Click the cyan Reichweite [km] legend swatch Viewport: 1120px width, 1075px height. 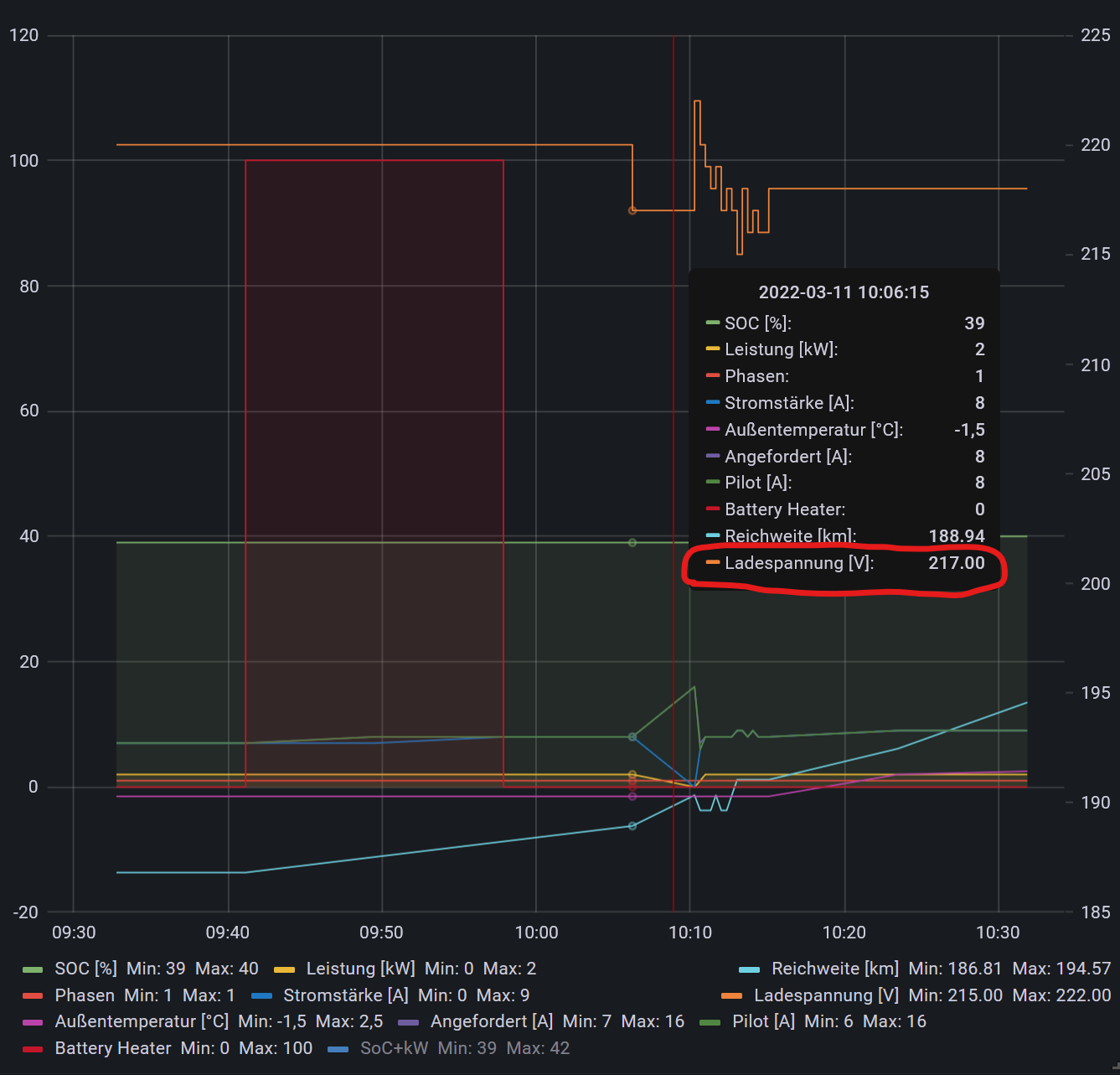click(x=749, y=969)
